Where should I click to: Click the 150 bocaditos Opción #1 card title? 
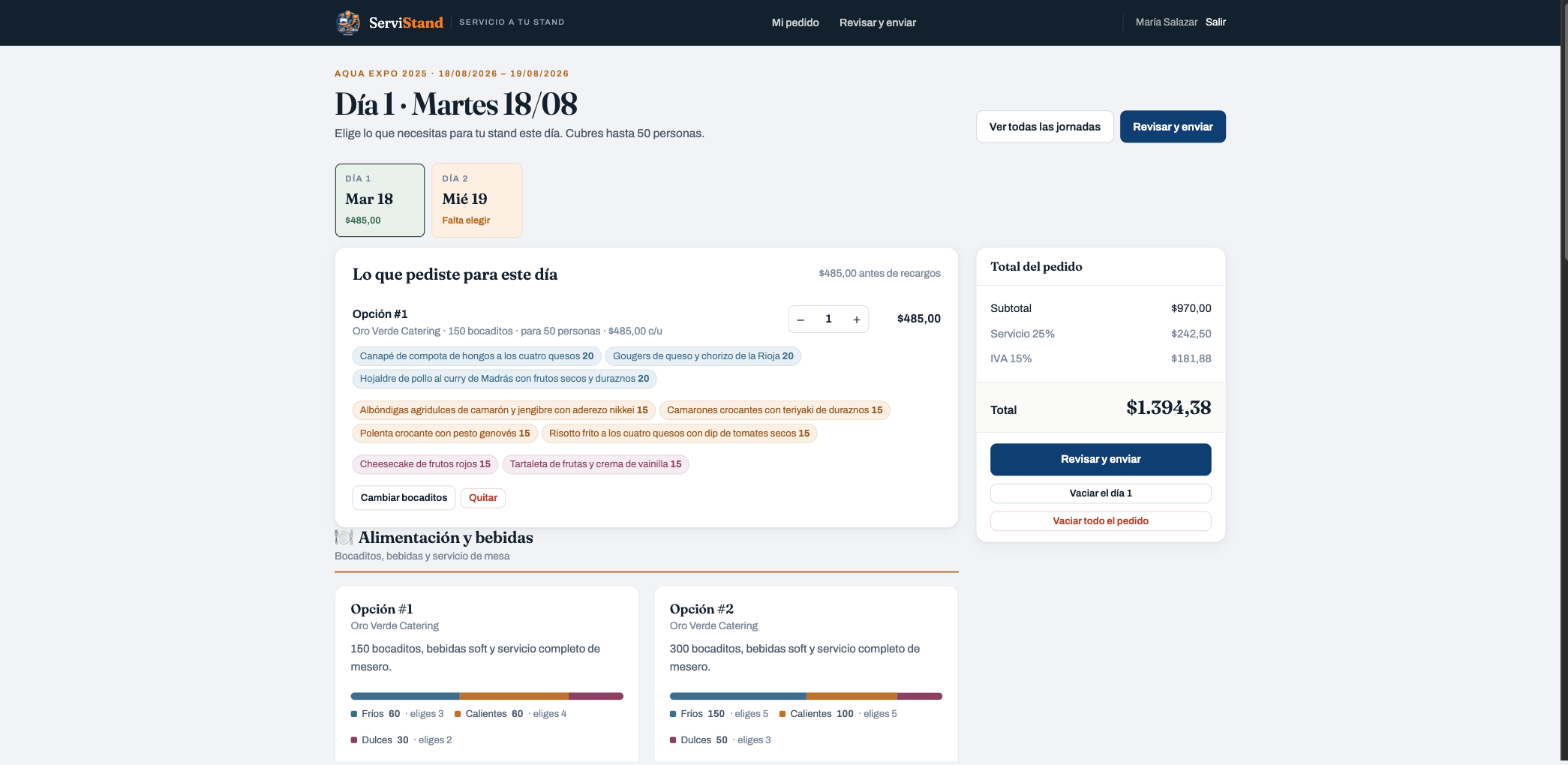(x=381, y=609)
